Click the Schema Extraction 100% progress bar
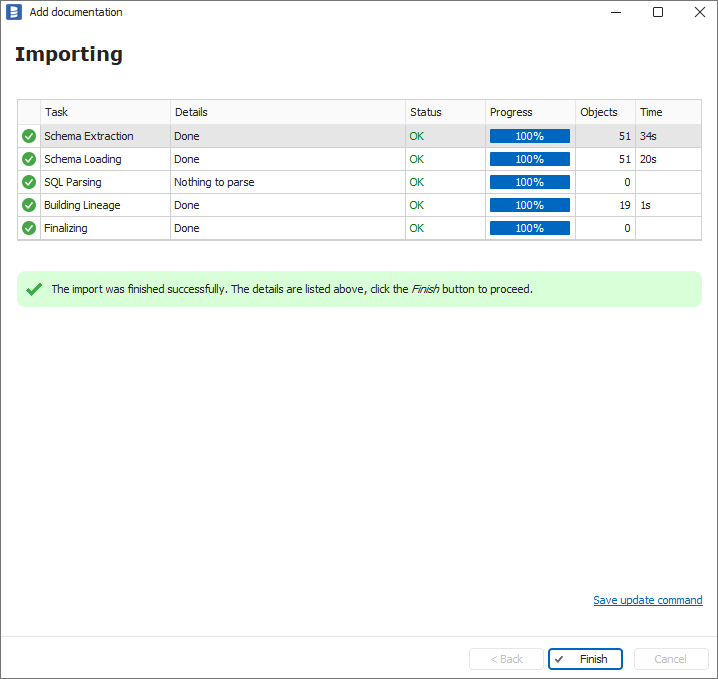 530,136
